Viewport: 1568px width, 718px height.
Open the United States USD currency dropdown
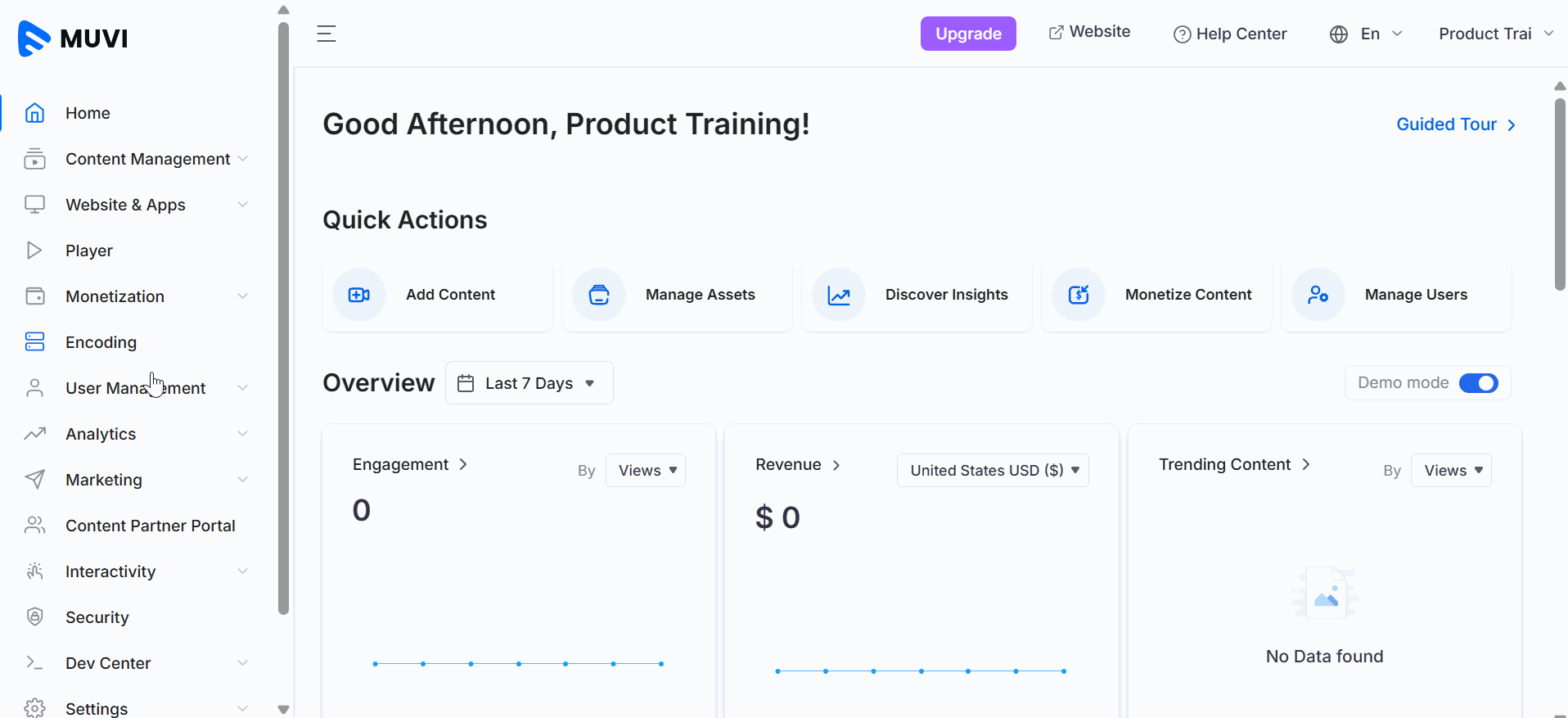993,471
